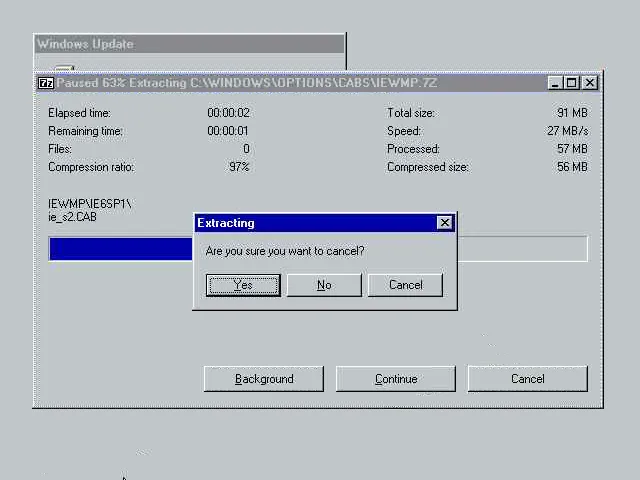Click the Compressed size value 56 MB
This screenshot has width=640, height=480.
coord(572,167)
